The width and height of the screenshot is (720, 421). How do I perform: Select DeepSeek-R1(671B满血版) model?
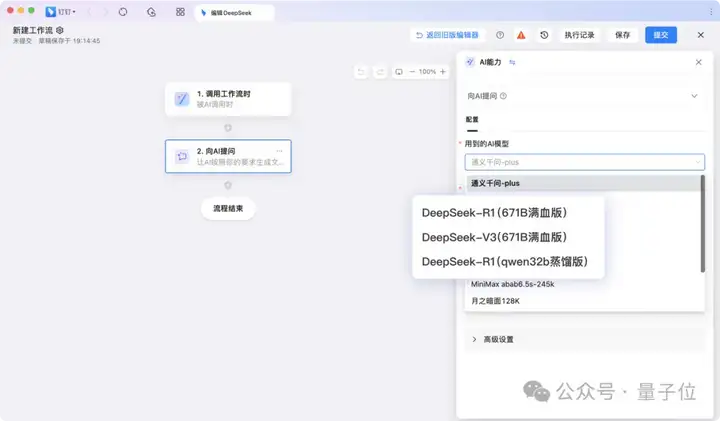(494, 213)
